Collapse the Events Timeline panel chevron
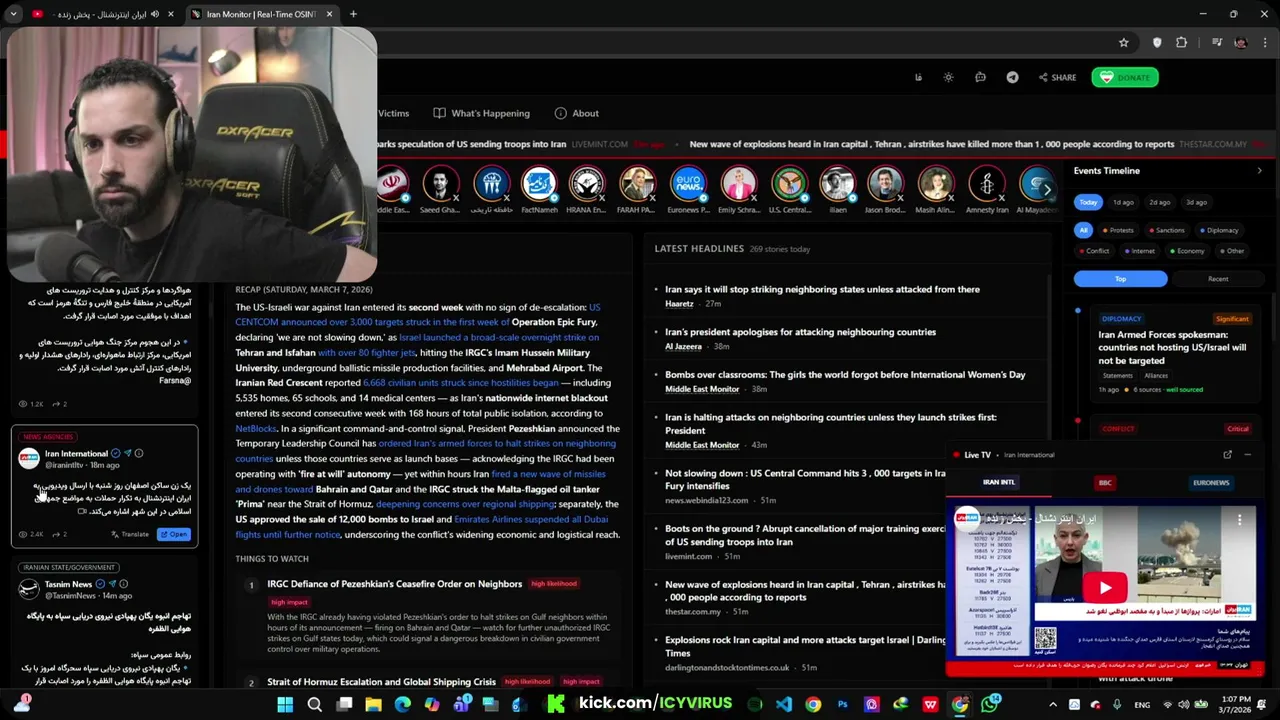Screen dimensions: 1280x720 [x=1259, y=171]
